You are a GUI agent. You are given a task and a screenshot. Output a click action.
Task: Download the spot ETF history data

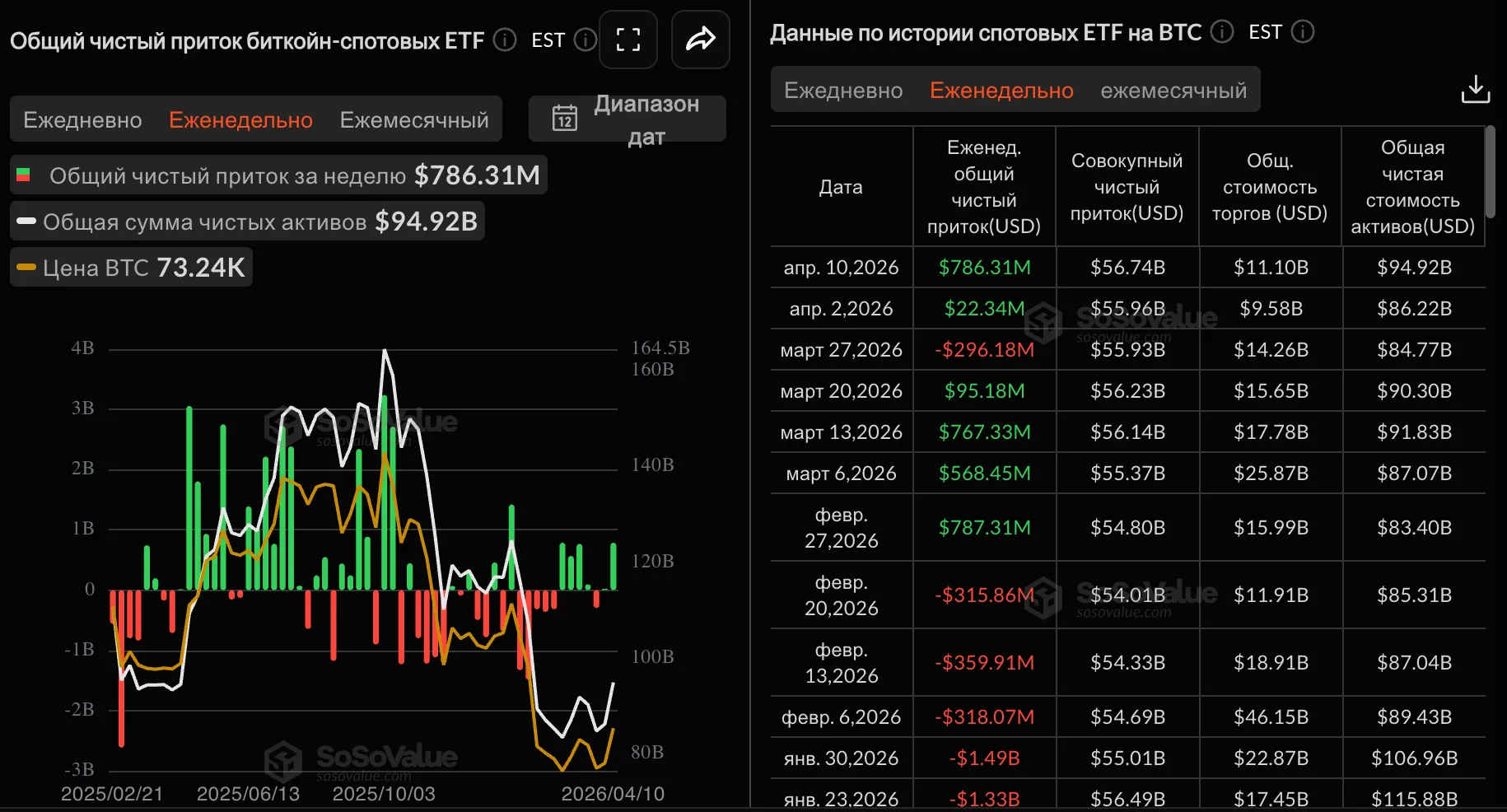(1476, 89)
